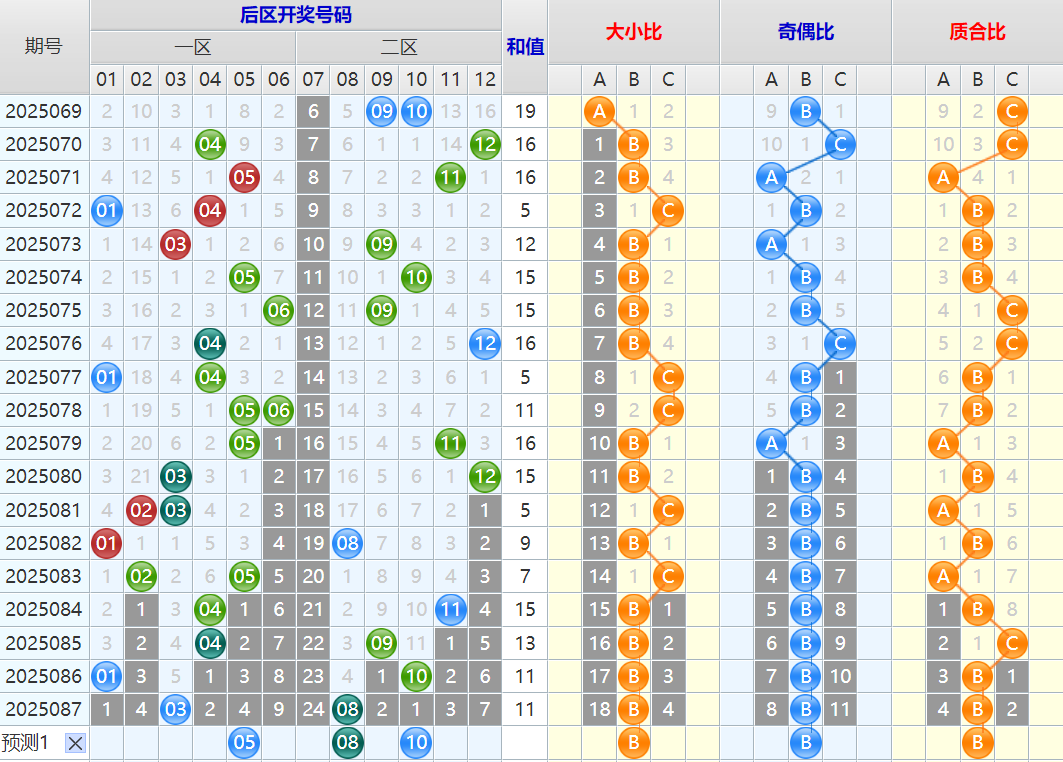1063x762 pixels.
Task: Select the 二区 column group header
Action: click(x=399, y=47)
